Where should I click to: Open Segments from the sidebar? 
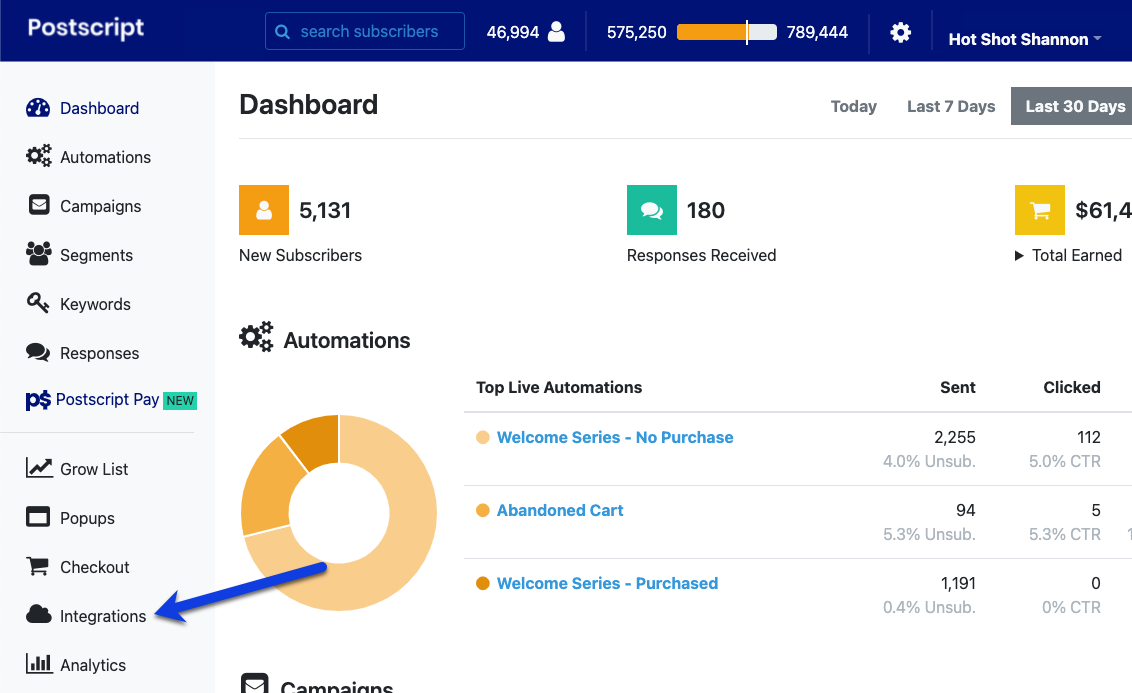pyautogui.click(x=96, y=256)
